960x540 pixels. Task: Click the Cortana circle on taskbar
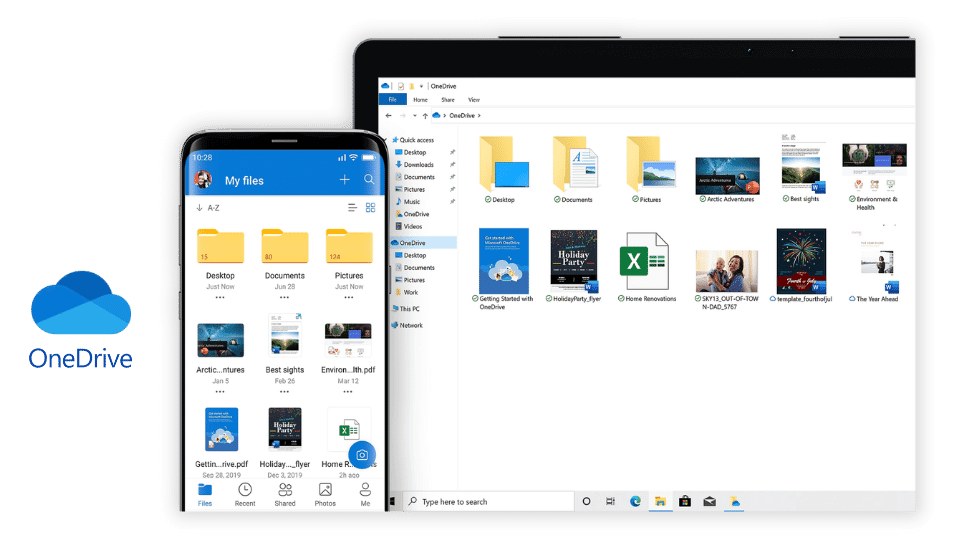click(586, 501)
